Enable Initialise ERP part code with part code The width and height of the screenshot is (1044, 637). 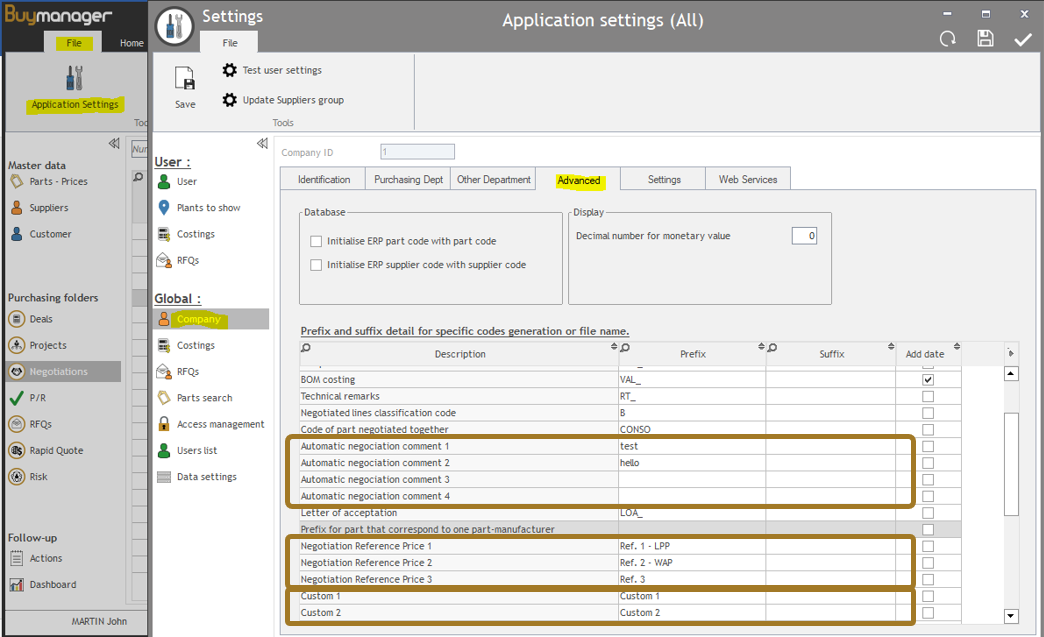point(316,241)
